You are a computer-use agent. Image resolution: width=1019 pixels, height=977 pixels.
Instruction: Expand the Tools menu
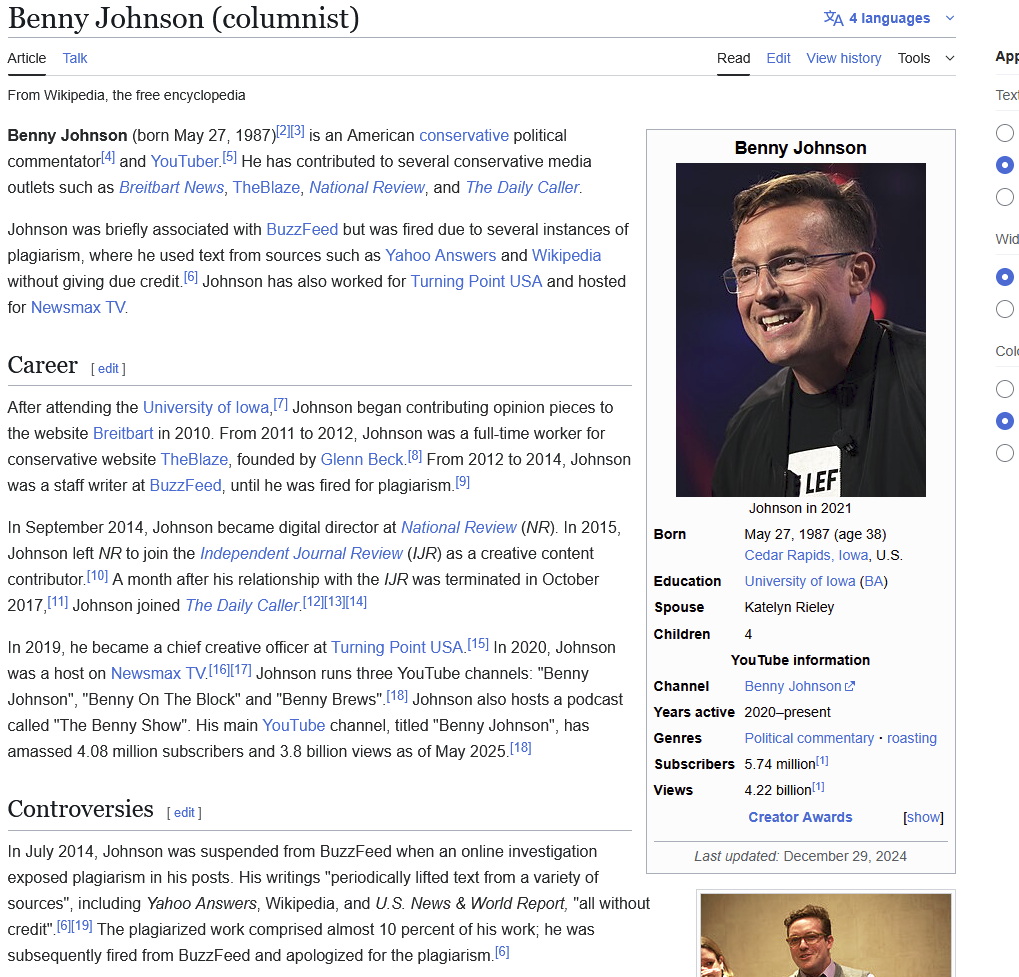pos(926,58)
